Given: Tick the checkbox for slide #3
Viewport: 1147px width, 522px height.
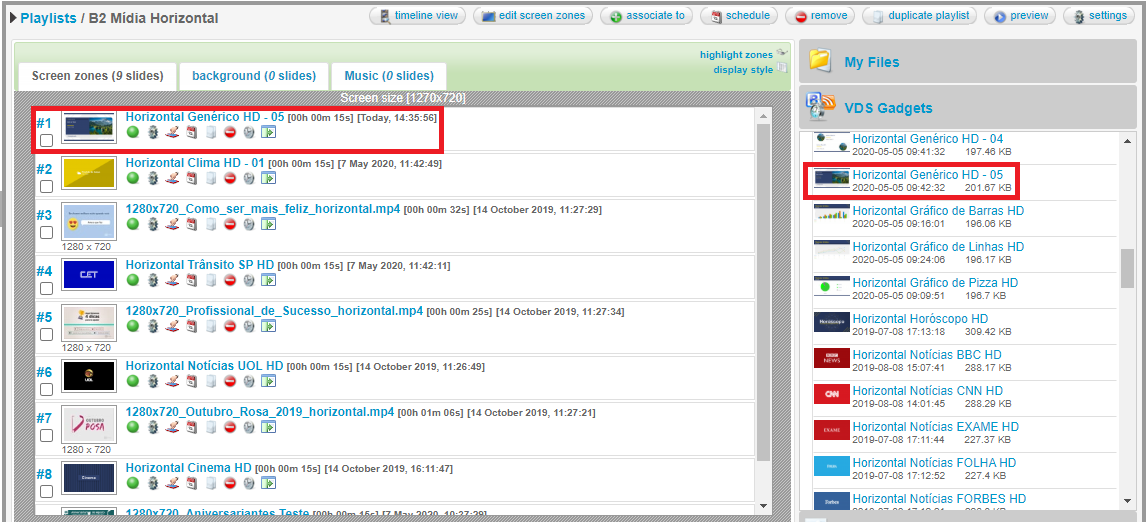Looking at the screenshot, I should (46, 232).
